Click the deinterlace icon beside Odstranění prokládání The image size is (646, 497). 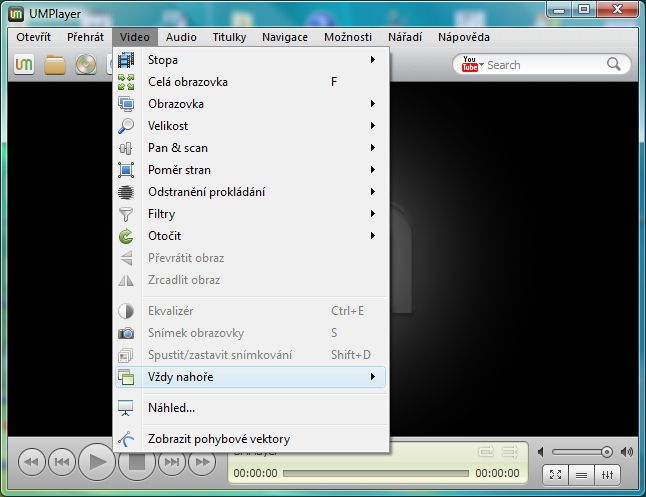coord(126,192)
